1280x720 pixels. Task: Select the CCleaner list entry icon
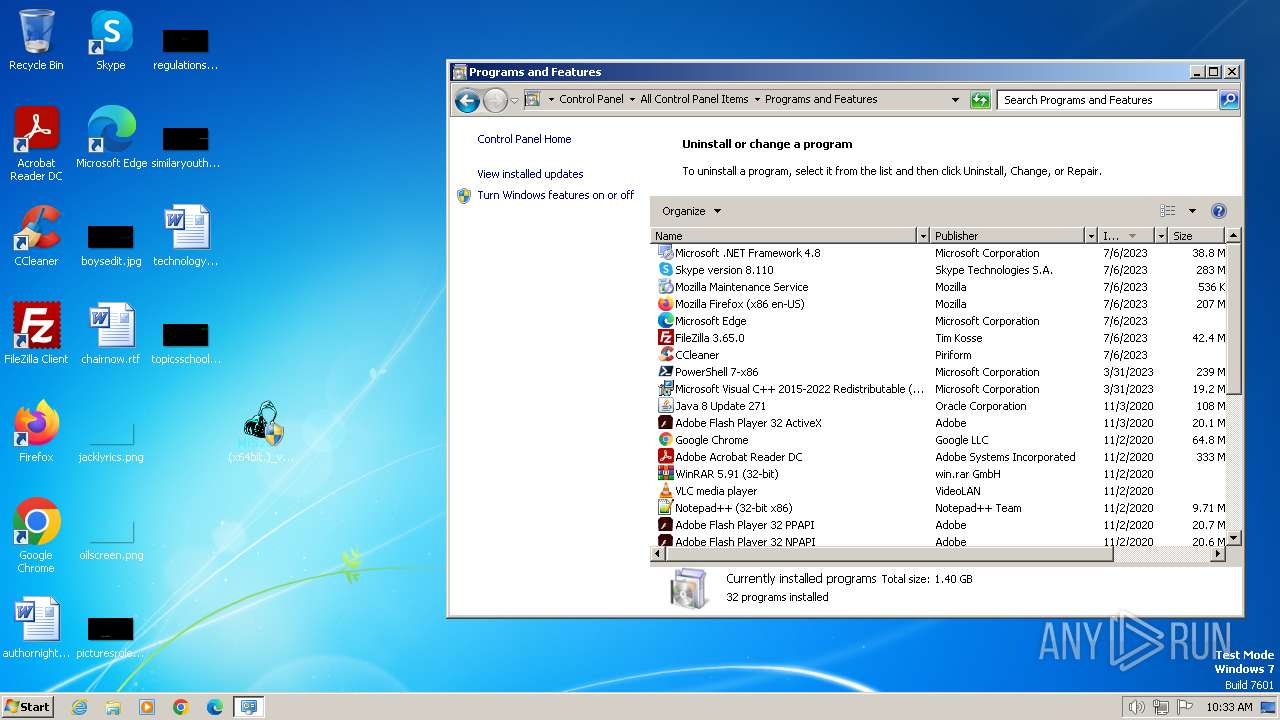pos(666,355)
